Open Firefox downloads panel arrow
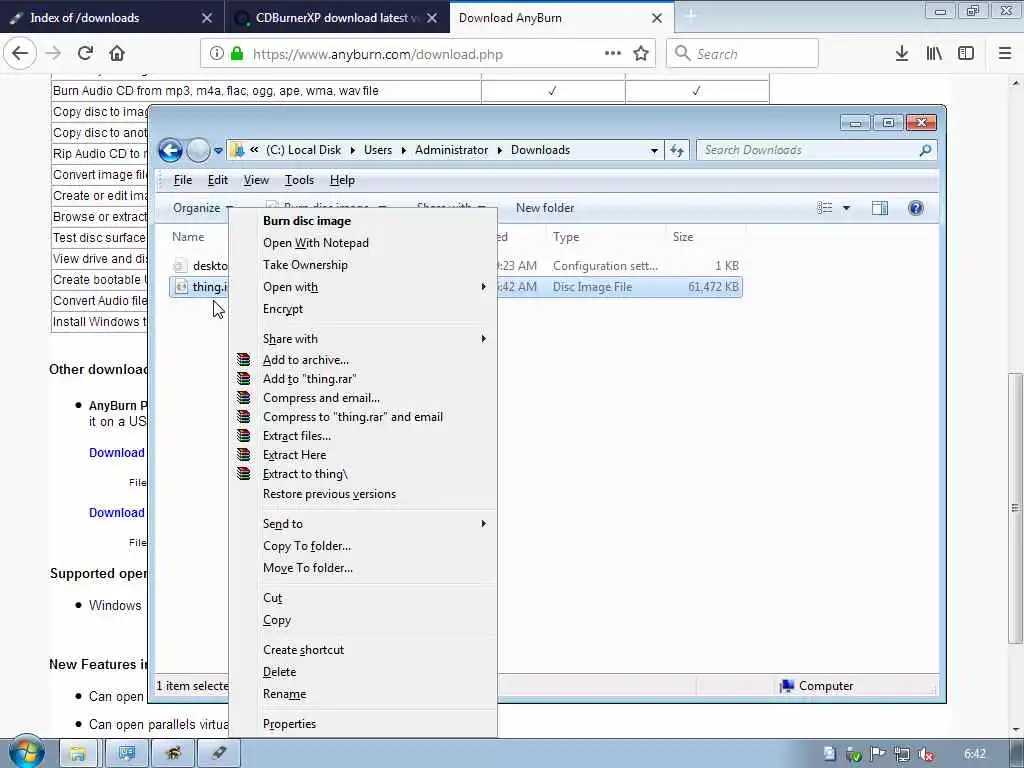Viewport: 1024px width, 768px height. point(902,54)
